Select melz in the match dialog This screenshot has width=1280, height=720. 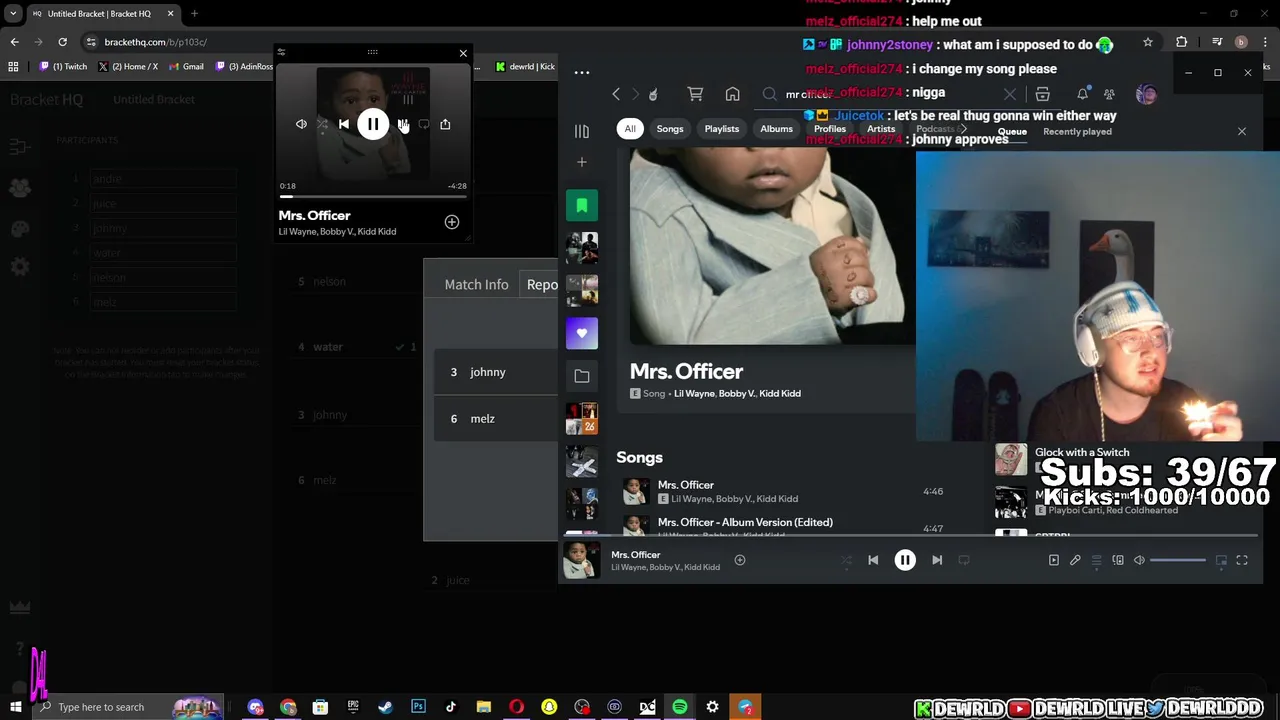[496, 419]
